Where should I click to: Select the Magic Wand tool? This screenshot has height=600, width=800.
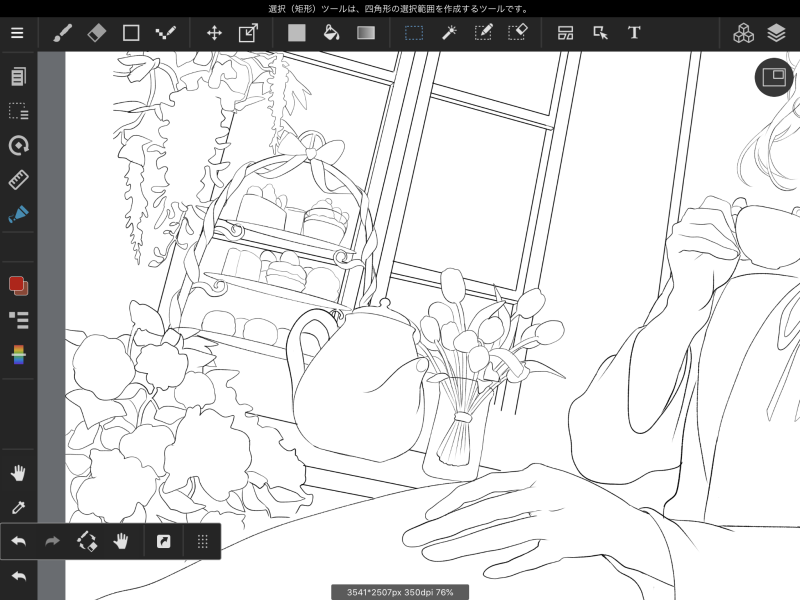(448, 33)
